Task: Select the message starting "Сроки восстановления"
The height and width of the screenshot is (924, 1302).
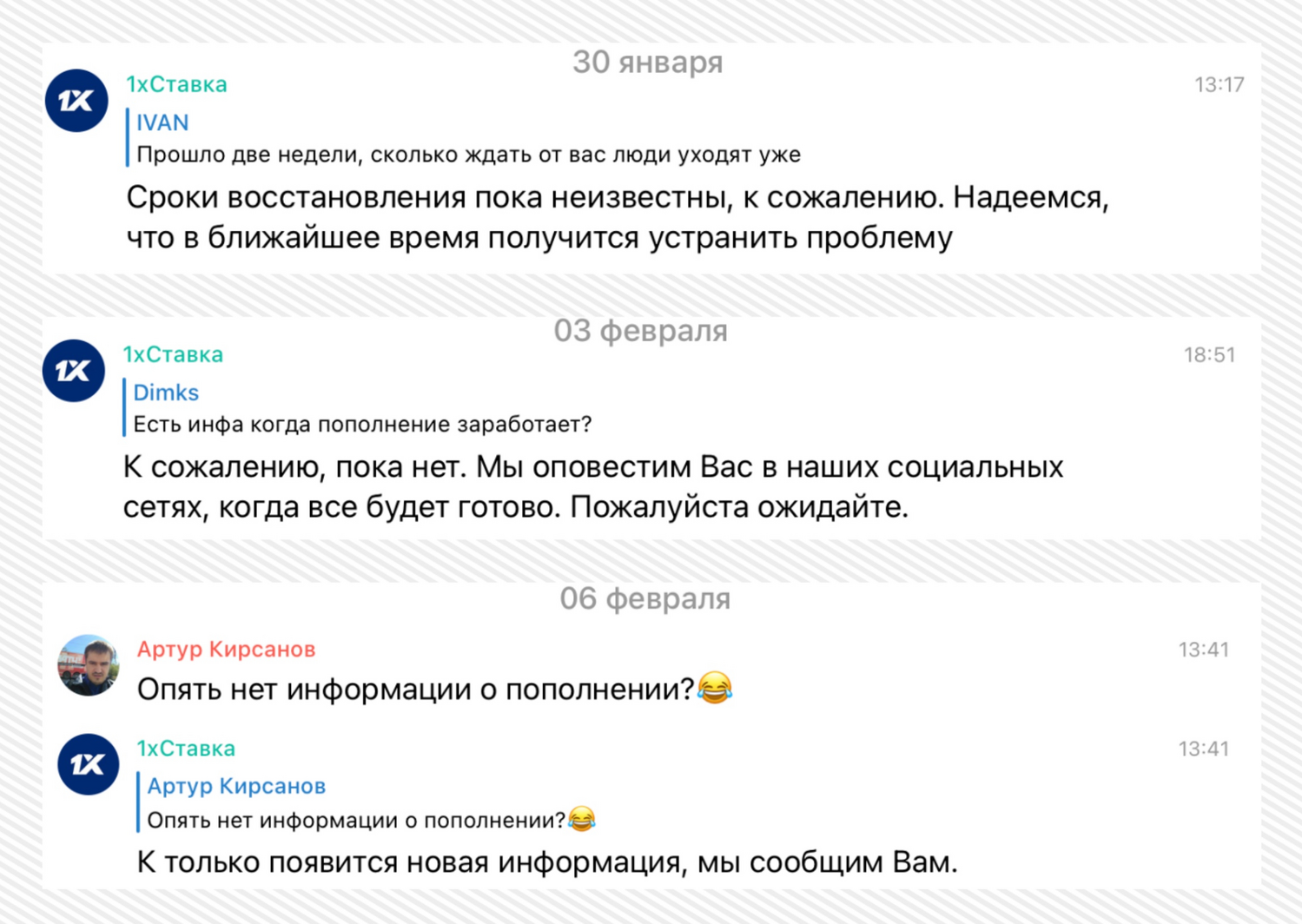Action: [617, 217]
